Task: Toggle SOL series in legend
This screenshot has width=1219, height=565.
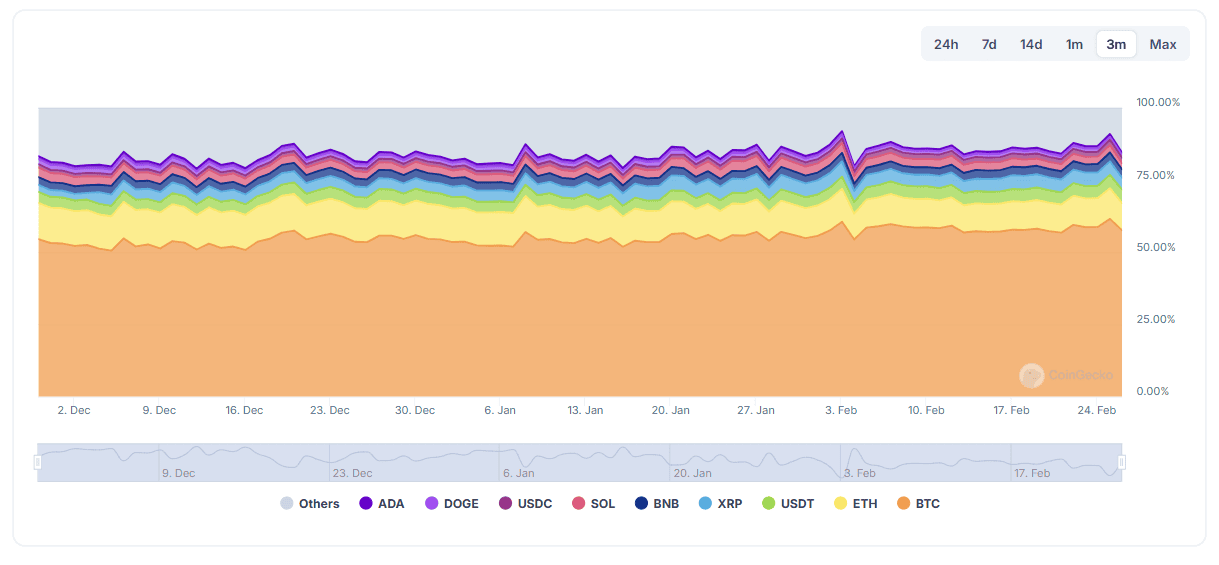Action: 593,504
